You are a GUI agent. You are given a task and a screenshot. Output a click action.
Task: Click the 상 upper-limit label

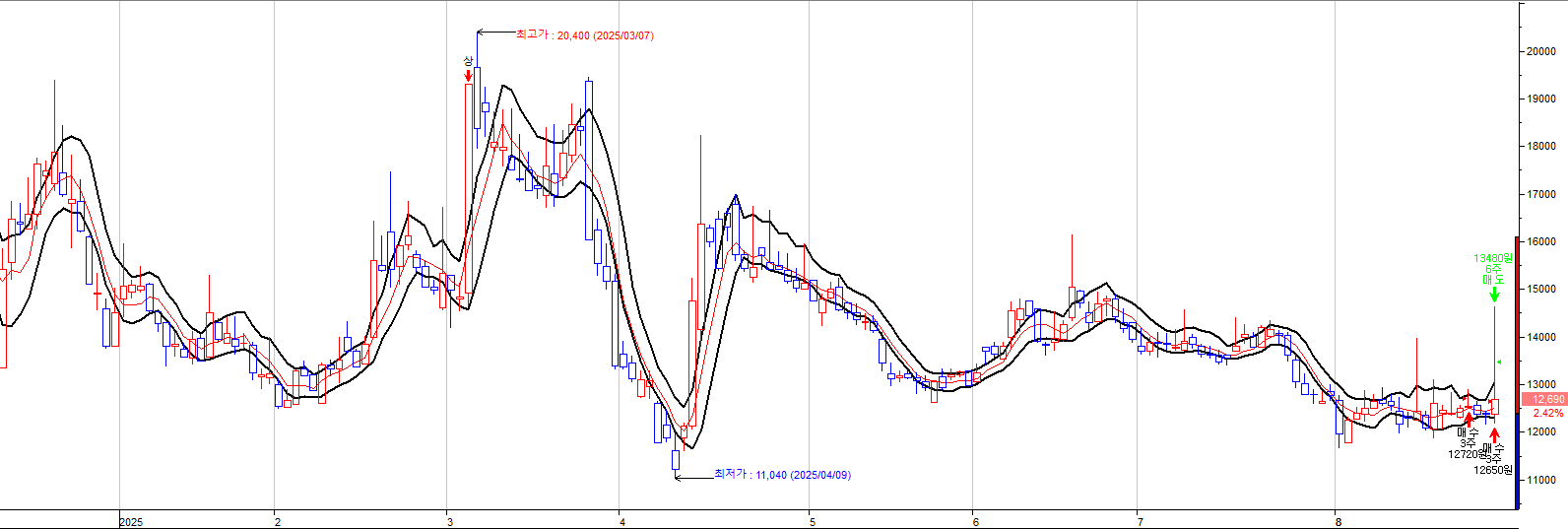pos(468,61)
